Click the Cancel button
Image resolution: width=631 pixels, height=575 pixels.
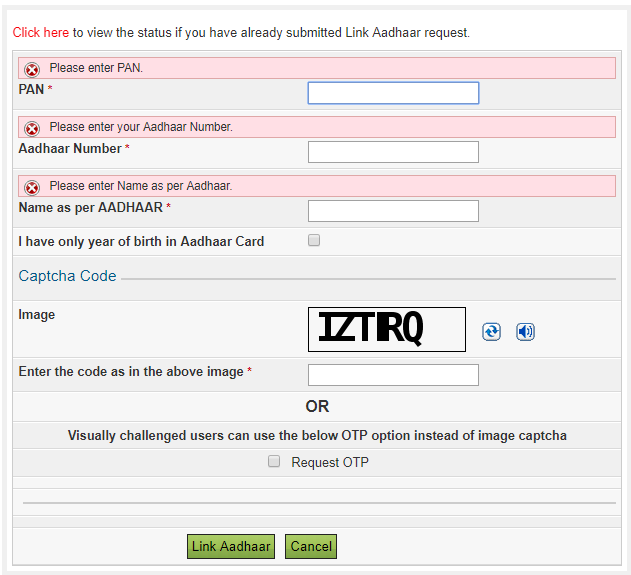click(x=311, y=546)
